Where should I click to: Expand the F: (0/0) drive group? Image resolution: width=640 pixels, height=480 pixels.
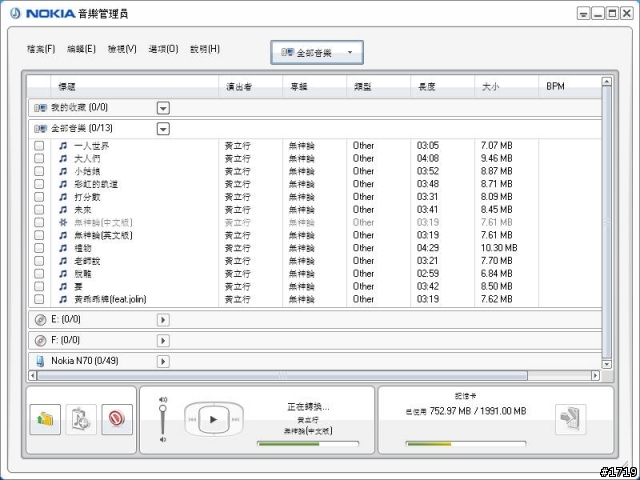[163, 340]
